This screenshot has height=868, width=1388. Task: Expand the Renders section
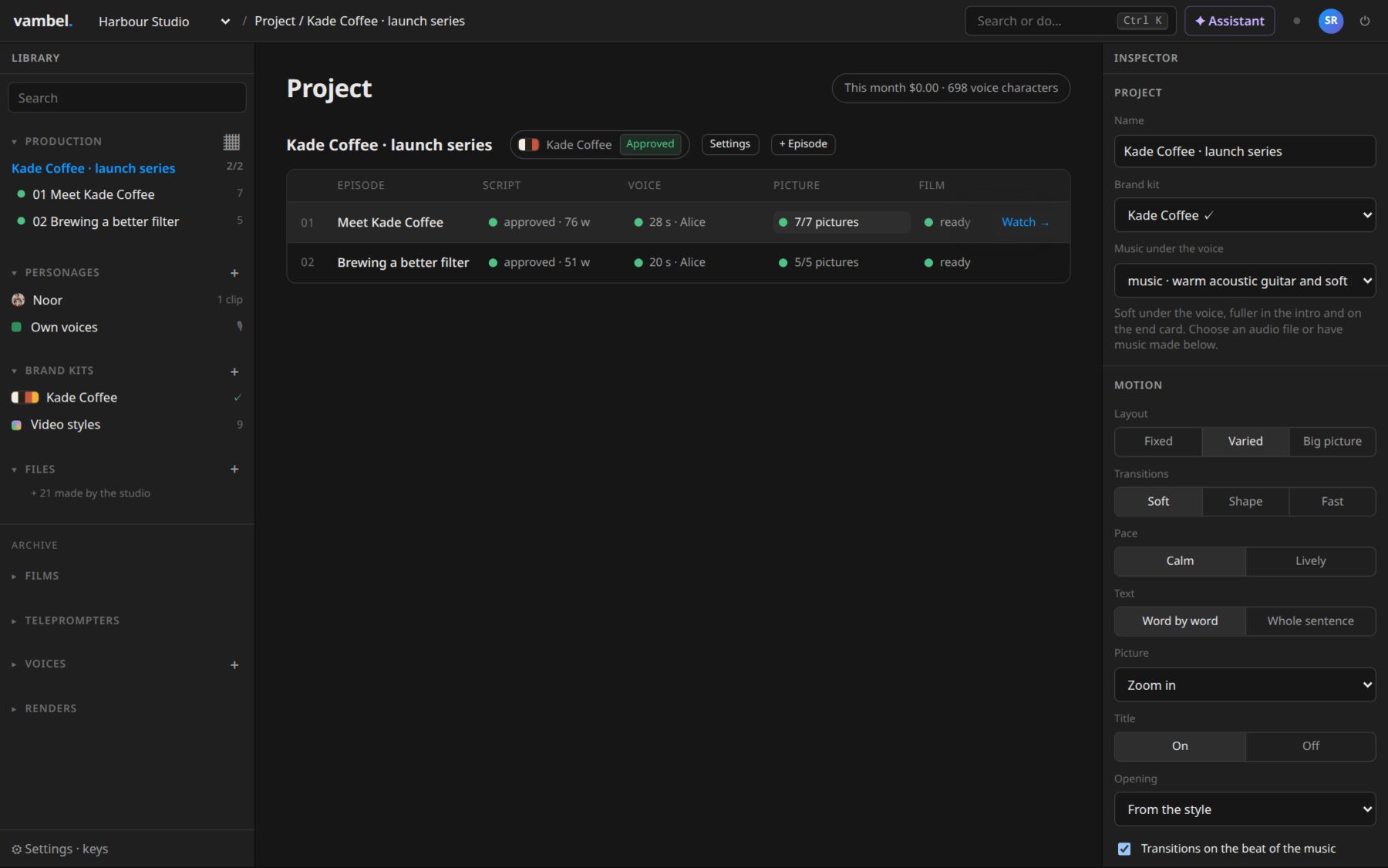(x=50, y=708)
